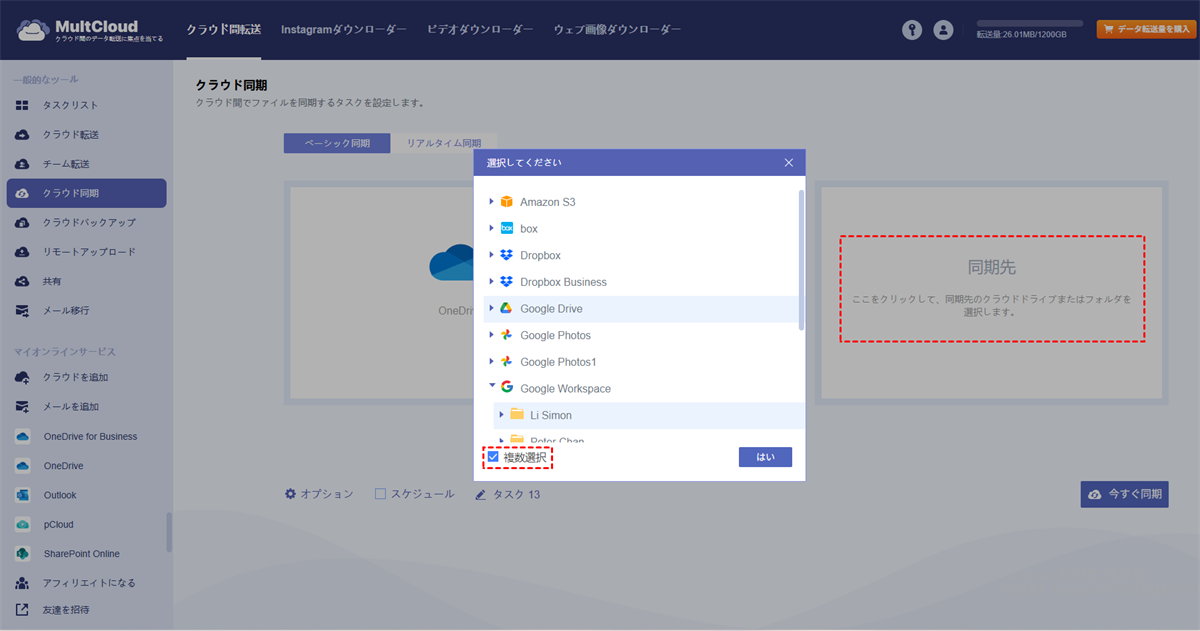This screenshot has width=1200, height=631.
Task: Click the dialog list vertical scrollbar
Action: click(801, 260)
